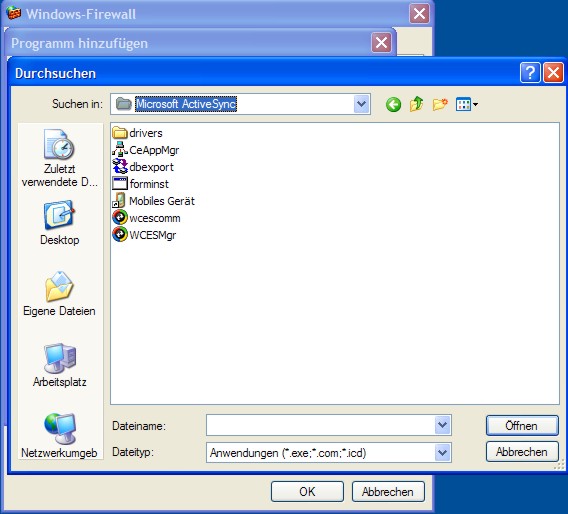Viewport: 568px width, 514px height.
Task: Expand the Dateityp dropdown
Action: tap(442, 452)
